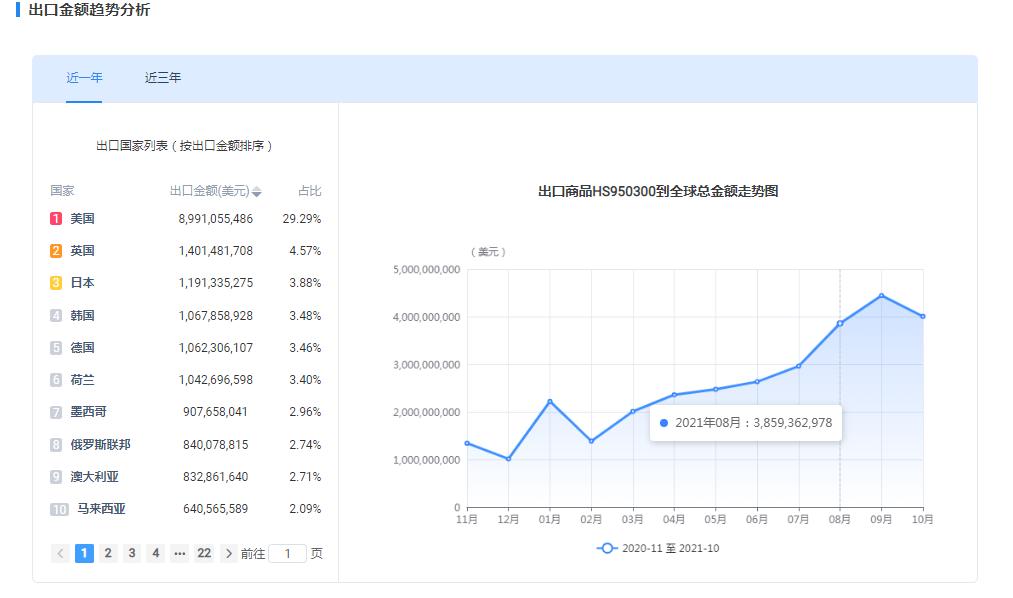Jump to page 22 of the country list
This screenshot has height=598, width=1013.
[x=203, y=553]
